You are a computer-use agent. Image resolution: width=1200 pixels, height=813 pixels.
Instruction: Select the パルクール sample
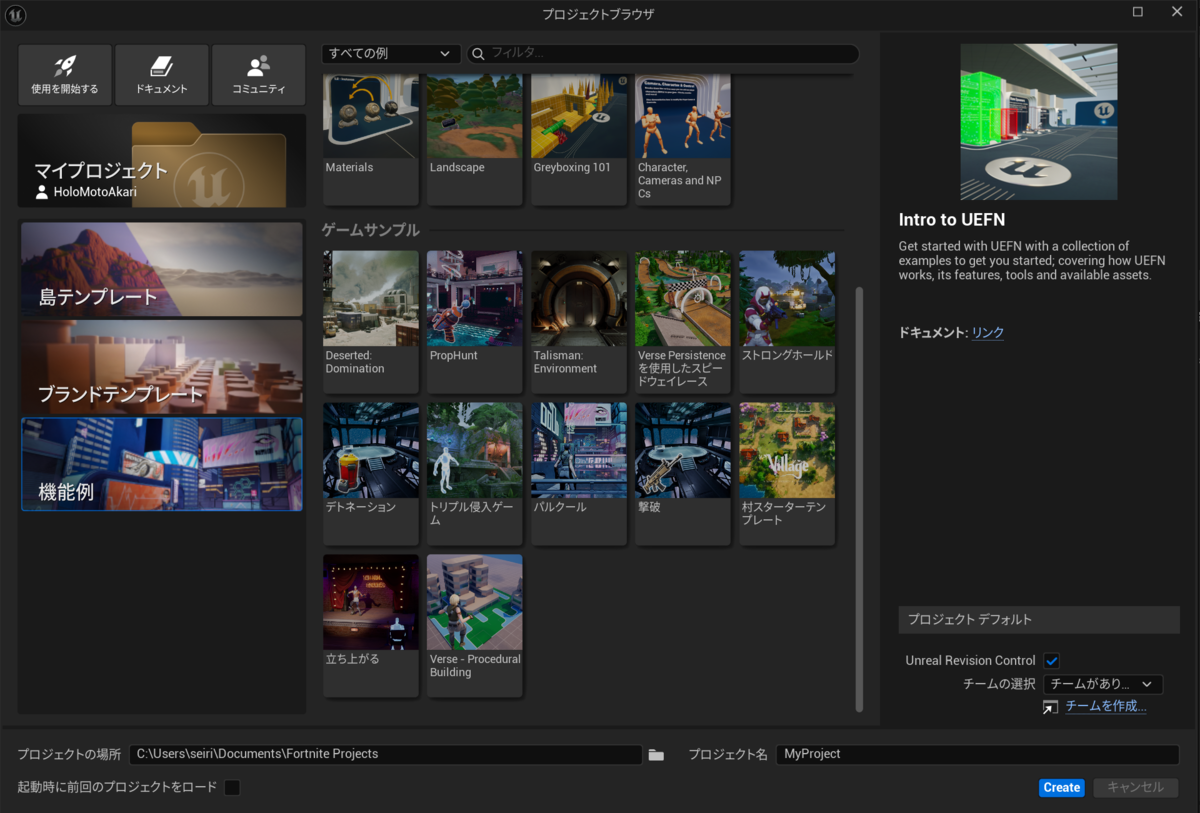pyautogui.click(x=579, y=474)
